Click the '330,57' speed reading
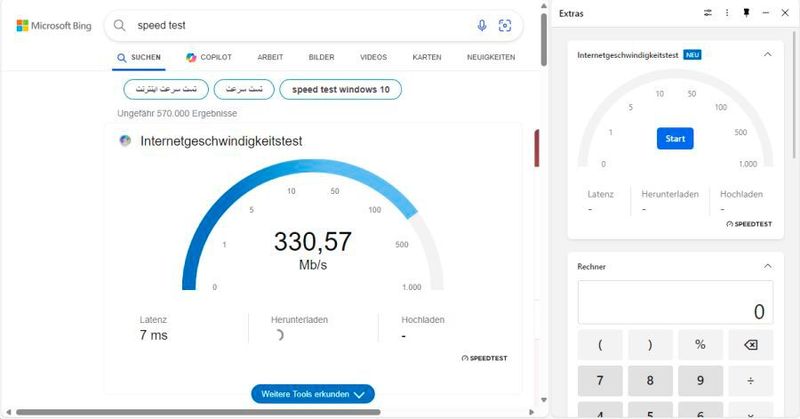 313,241
